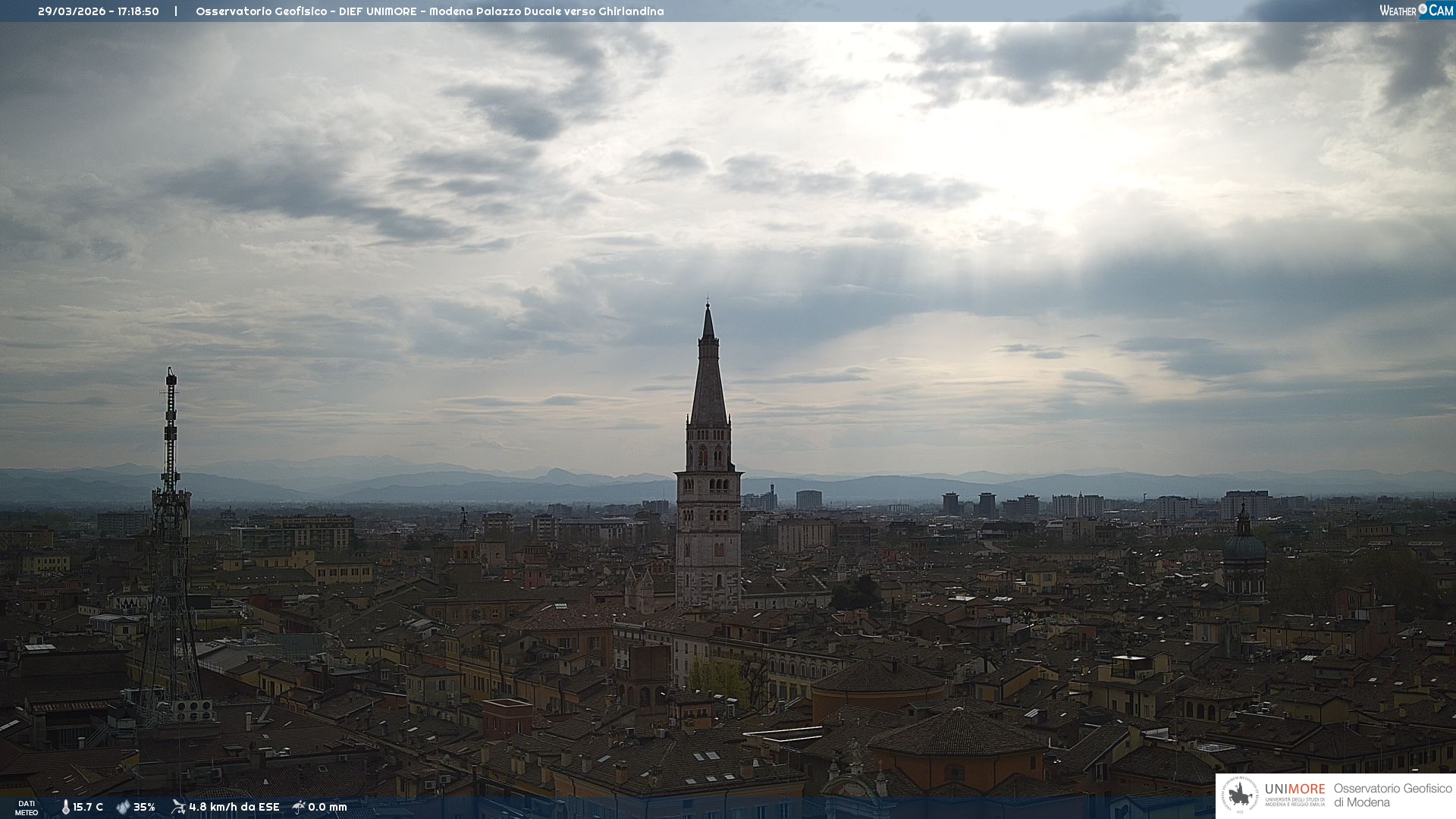
Task: Click the church dome at the right
Action: point(1244,546)
